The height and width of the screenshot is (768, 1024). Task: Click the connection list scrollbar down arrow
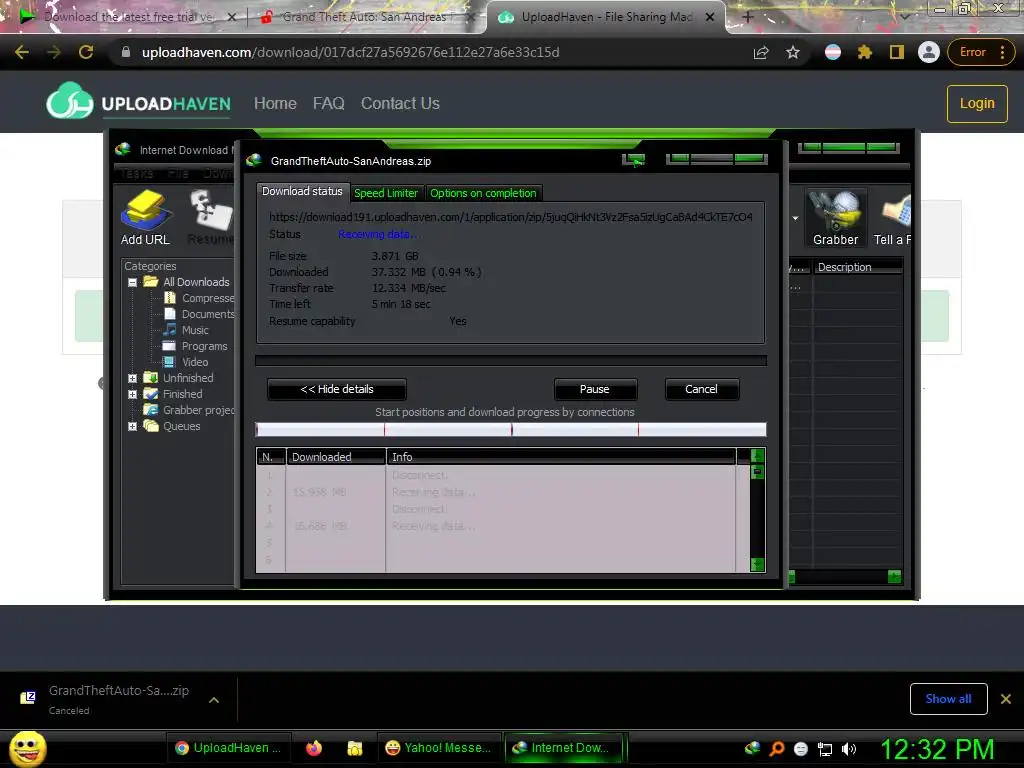click(x=758, y=565)
